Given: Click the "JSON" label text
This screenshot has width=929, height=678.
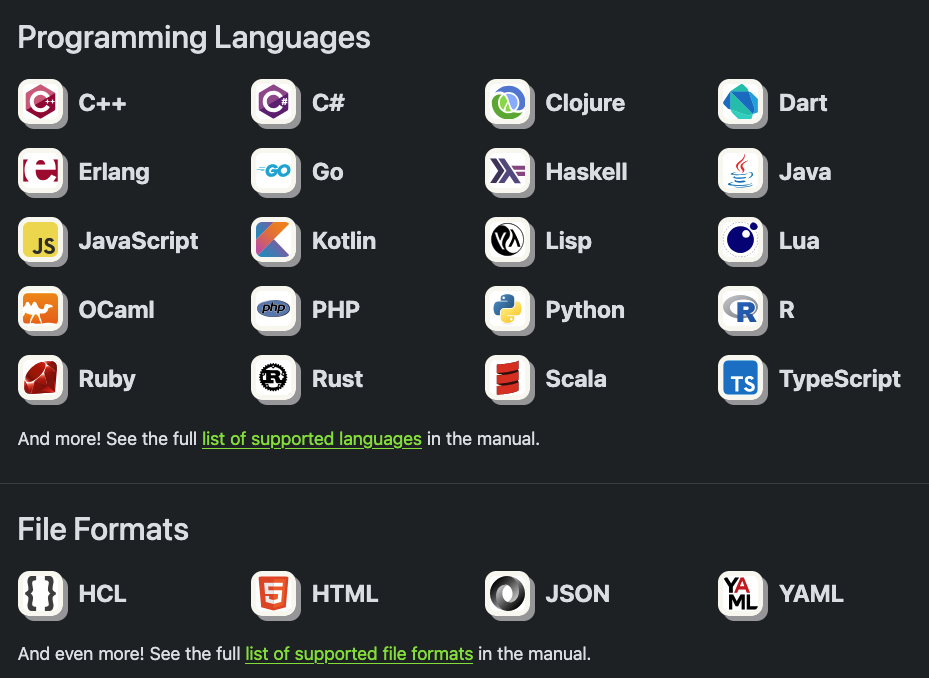Looking at the screenshot, I should [x=577, y=594].
